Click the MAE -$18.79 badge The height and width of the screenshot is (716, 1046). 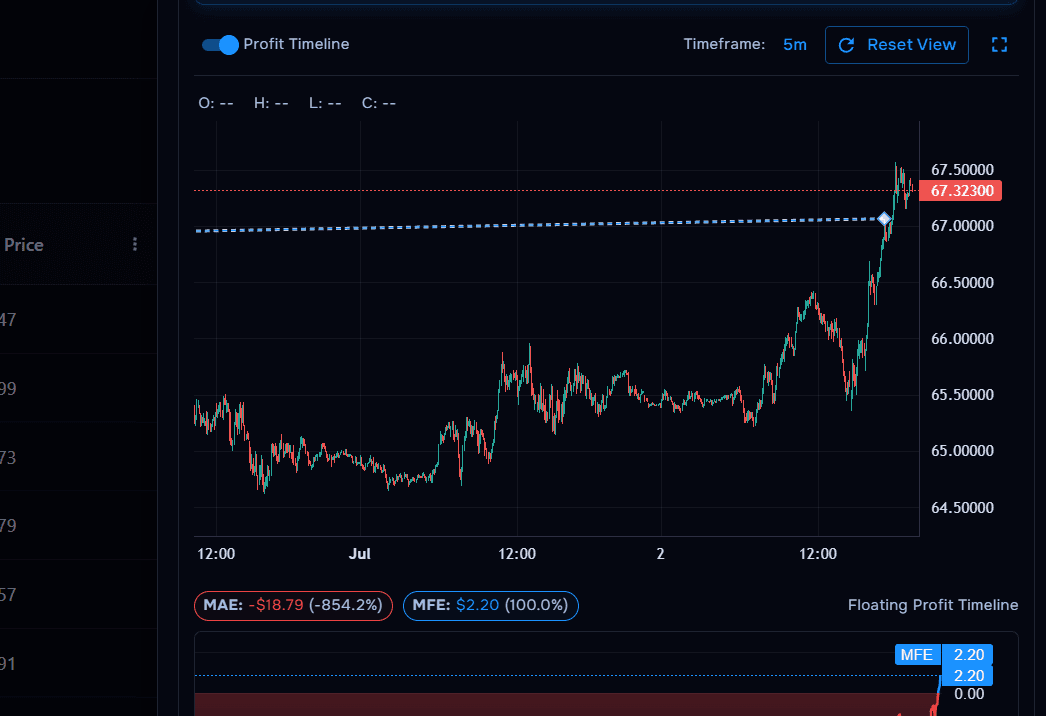(292, 605)
